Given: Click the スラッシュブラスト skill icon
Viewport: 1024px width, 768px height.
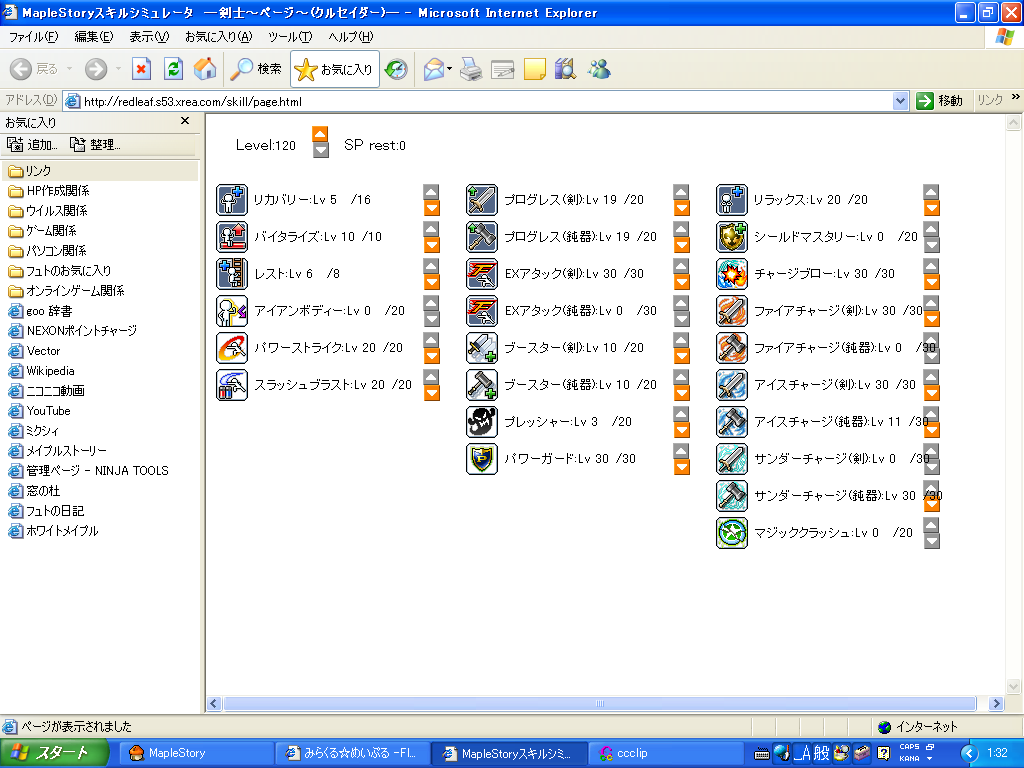Looking at the screenshot, I should coord(232,385).
